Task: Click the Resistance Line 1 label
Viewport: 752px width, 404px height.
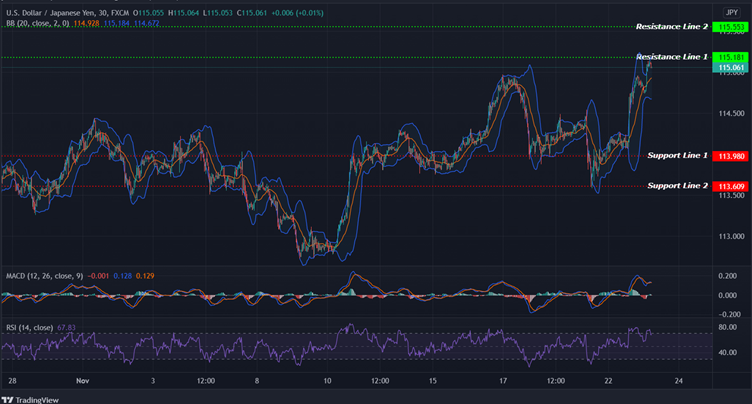Action: coord(671,57)
